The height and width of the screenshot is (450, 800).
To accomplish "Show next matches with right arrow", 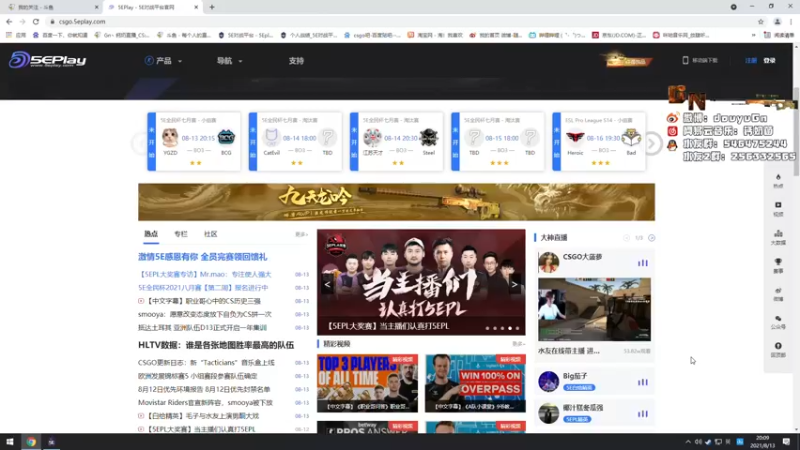I will 652,143.
